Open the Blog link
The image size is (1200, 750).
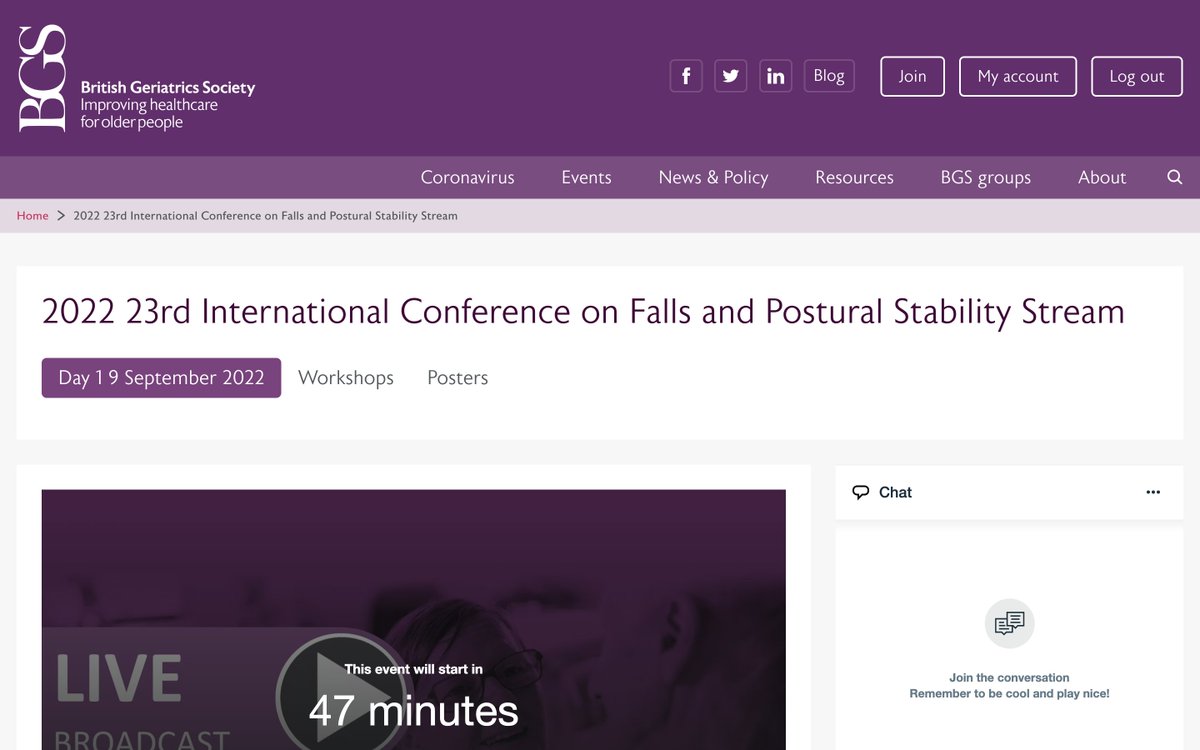(x=829, y=76)
